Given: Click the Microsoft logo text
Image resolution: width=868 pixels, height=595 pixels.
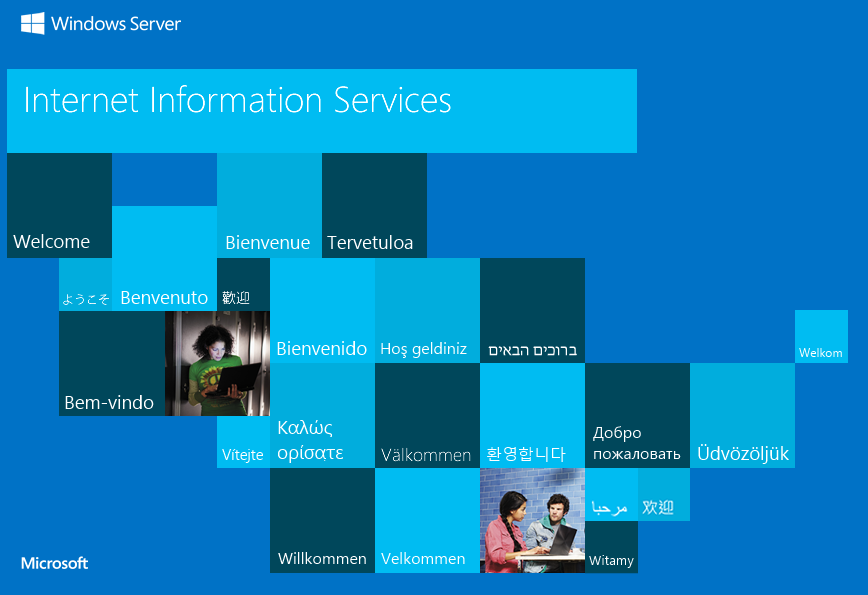Looking at the screenshot, I should click(55, 563).
